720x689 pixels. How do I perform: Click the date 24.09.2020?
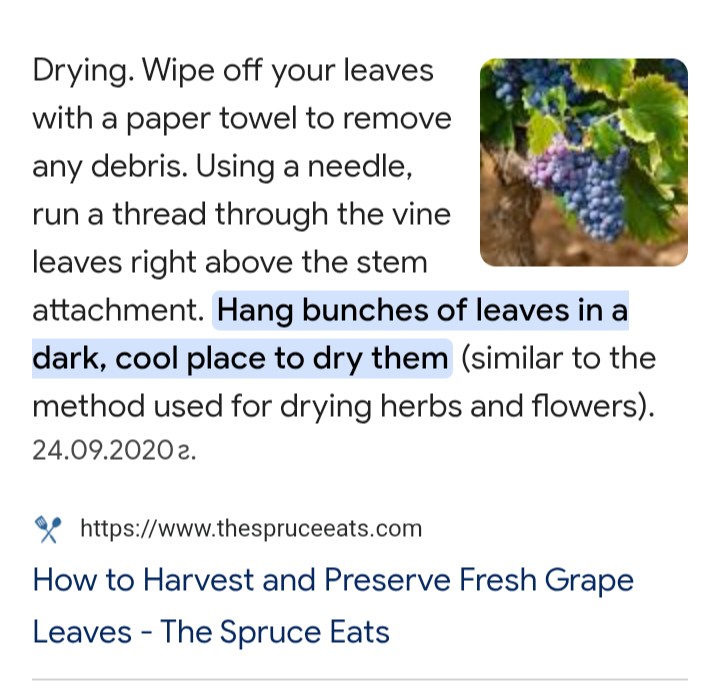tap(114, 450)
